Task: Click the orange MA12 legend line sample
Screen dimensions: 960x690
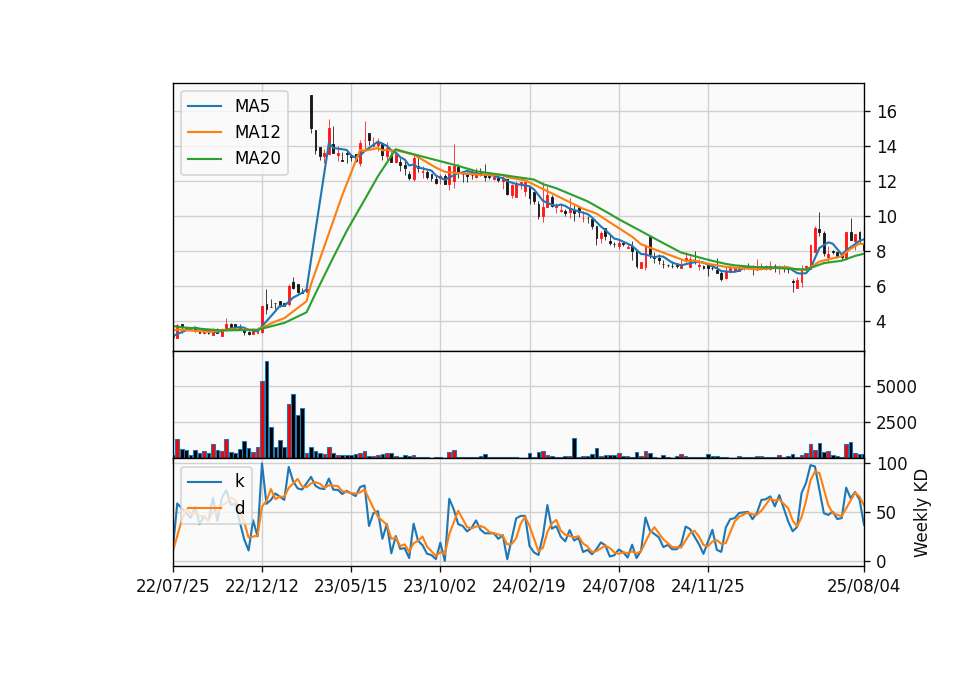Action: 204,132
